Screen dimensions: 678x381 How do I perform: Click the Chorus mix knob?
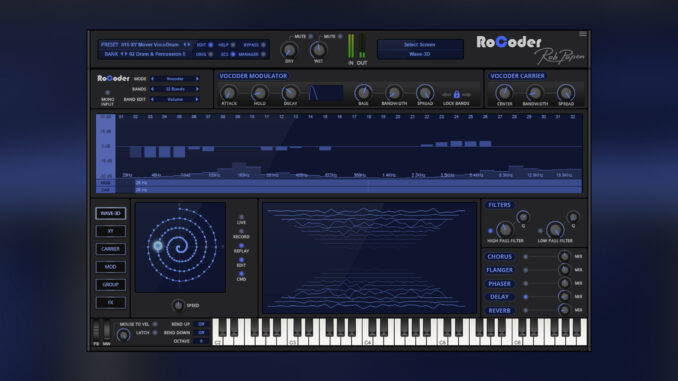[x=564, y=256]
